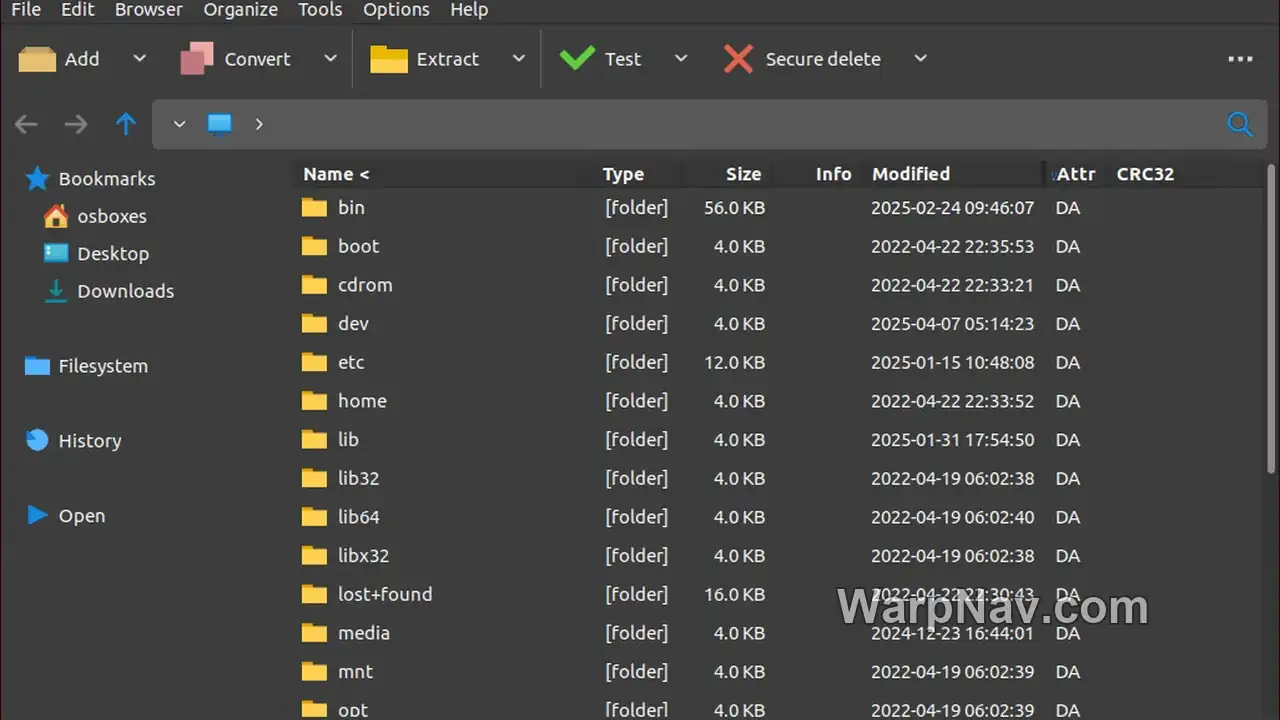The image size is (1280, 720).
Task: Click the Extract folder icon
Action: [389, 59]
